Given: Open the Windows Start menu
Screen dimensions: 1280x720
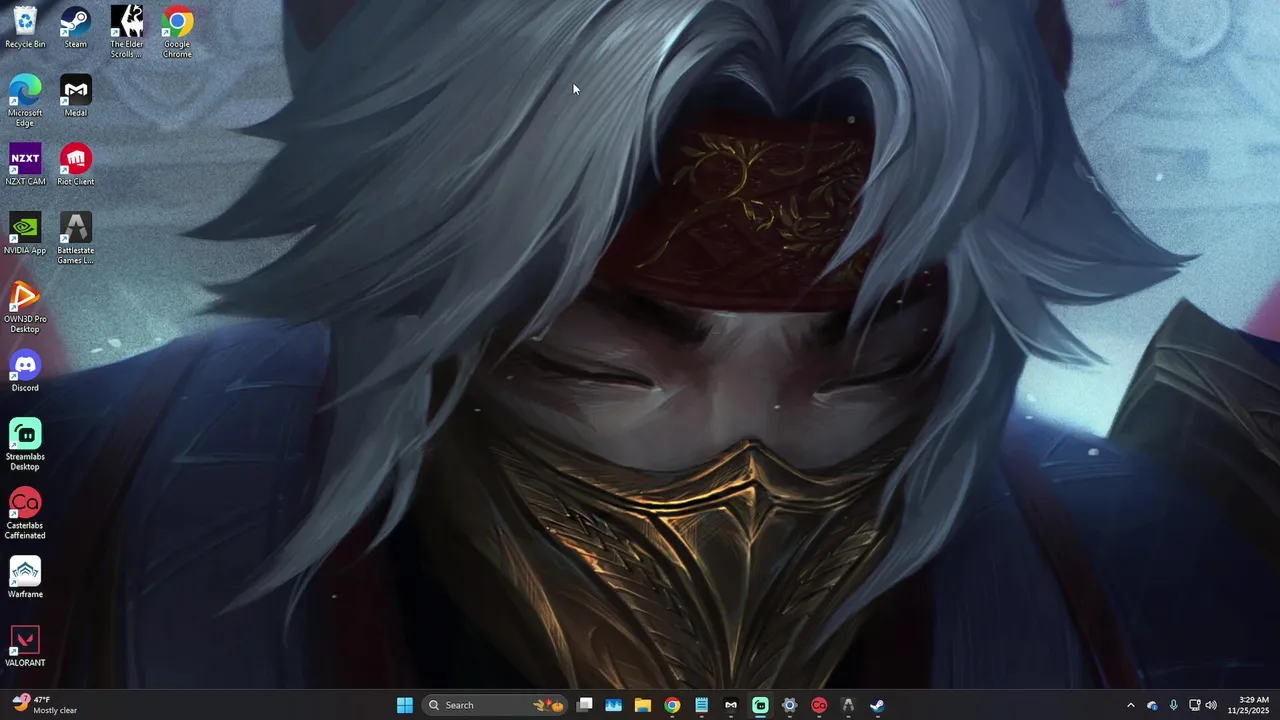Looking at the screenshot, I should (x=405, y=705).
